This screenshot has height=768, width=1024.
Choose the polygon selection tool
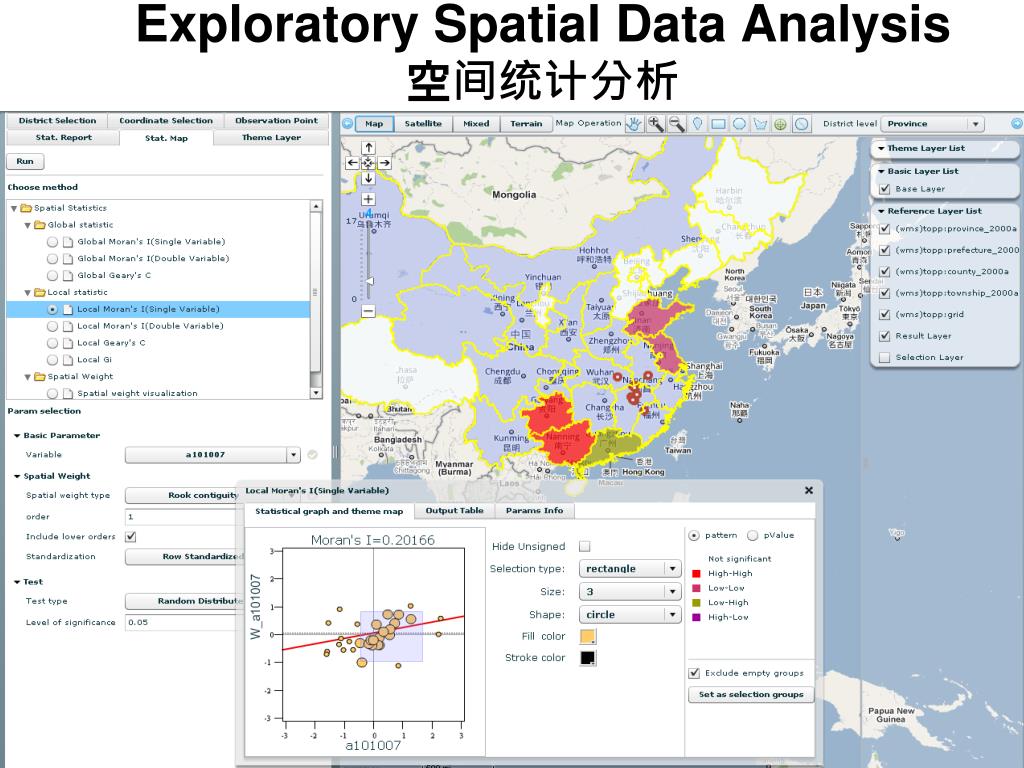click(760, 123)
